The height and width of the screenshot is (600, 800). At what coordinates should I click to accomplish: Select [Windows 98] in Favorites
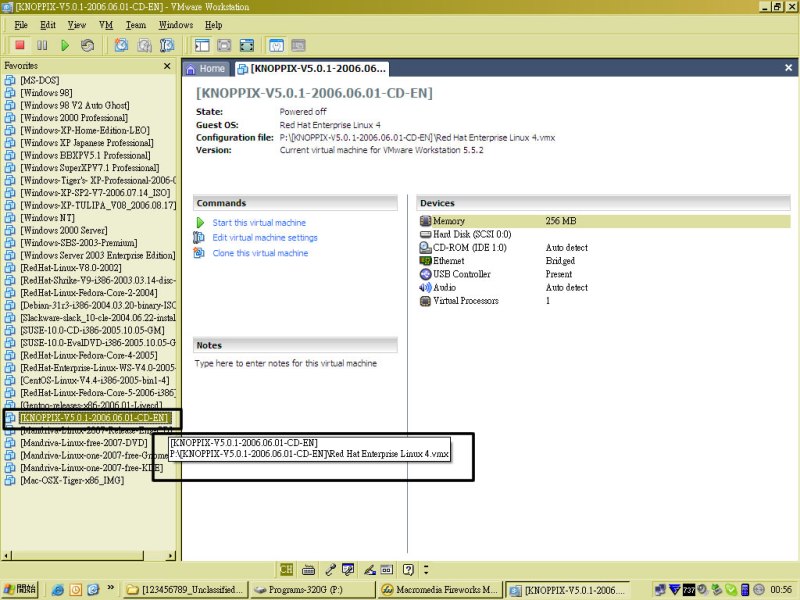[46, 93]
